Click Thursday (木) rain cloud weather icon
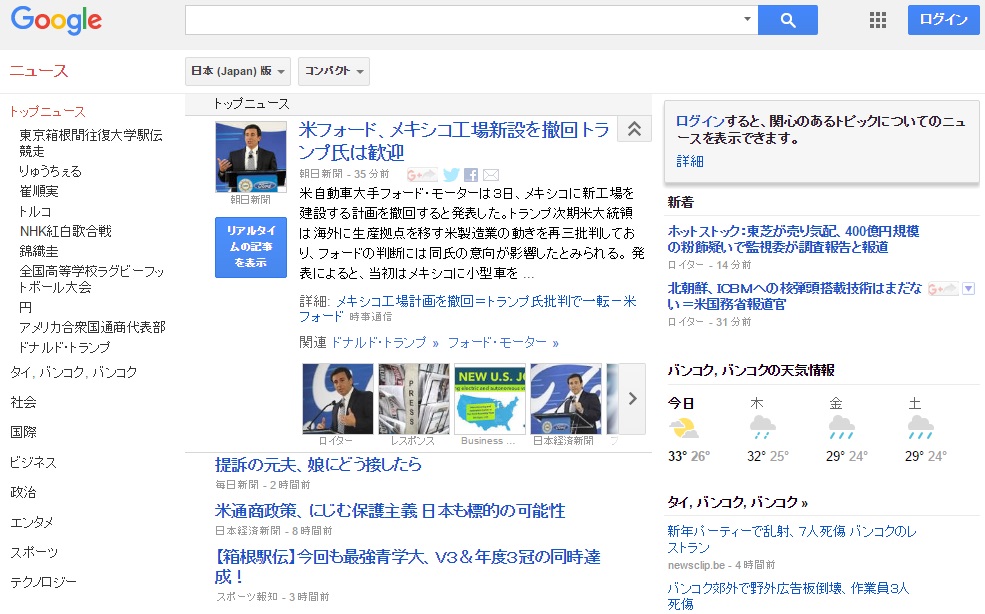The height and width of the screenshot is (614, 985). point(763,427)
